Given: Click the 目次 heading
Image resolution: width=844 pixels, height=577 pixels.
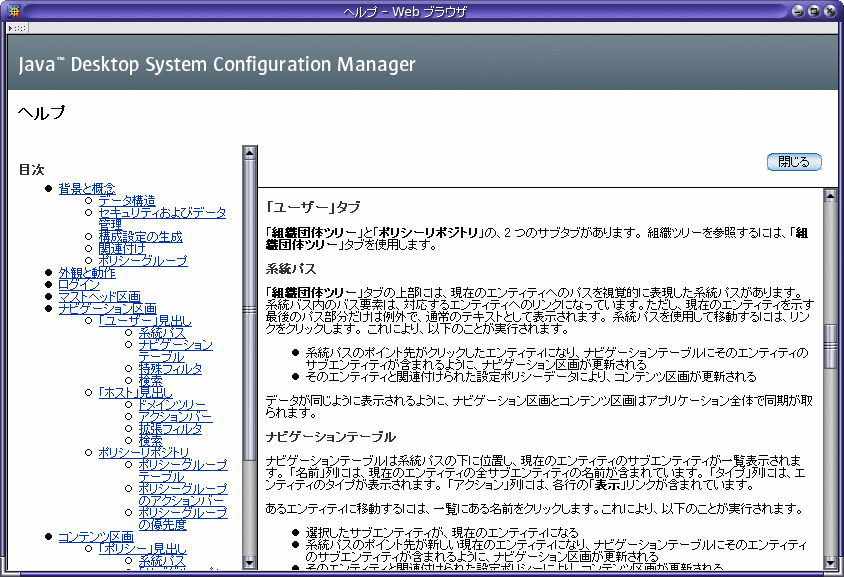Looking at the screenshot, I should (x=31, y=170).
